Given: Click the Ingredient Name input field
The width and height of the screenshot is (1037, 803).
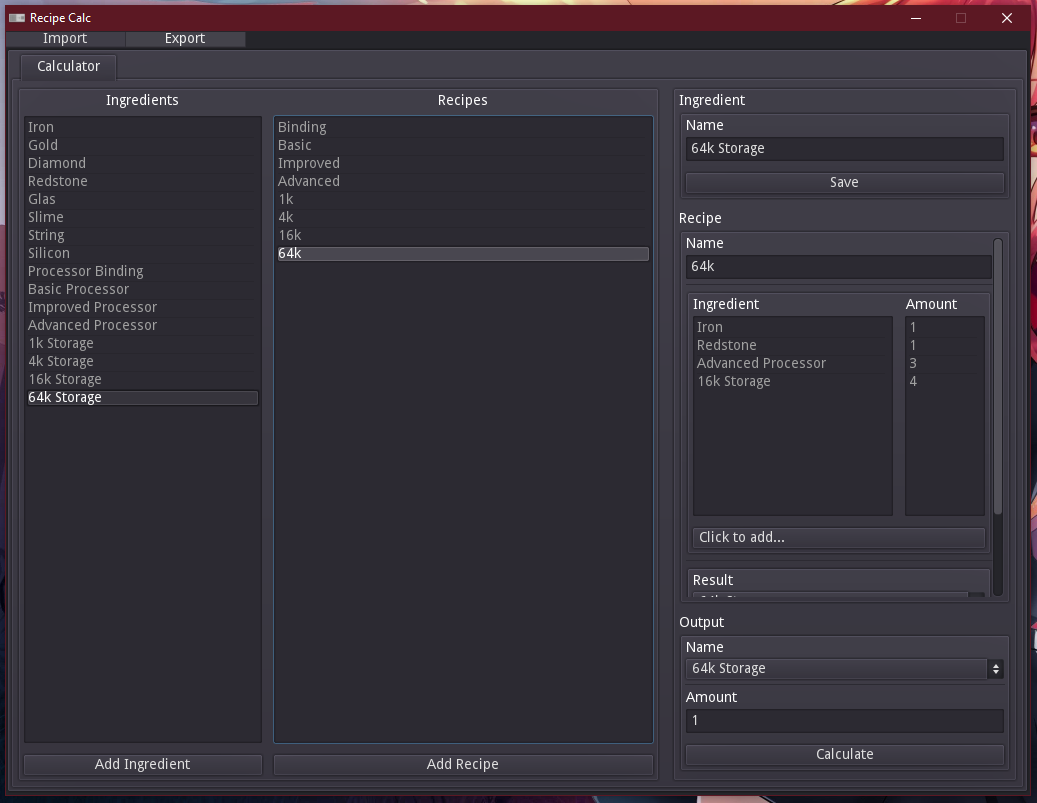Looking at the screenshot, I should click(x=844, y=148).
